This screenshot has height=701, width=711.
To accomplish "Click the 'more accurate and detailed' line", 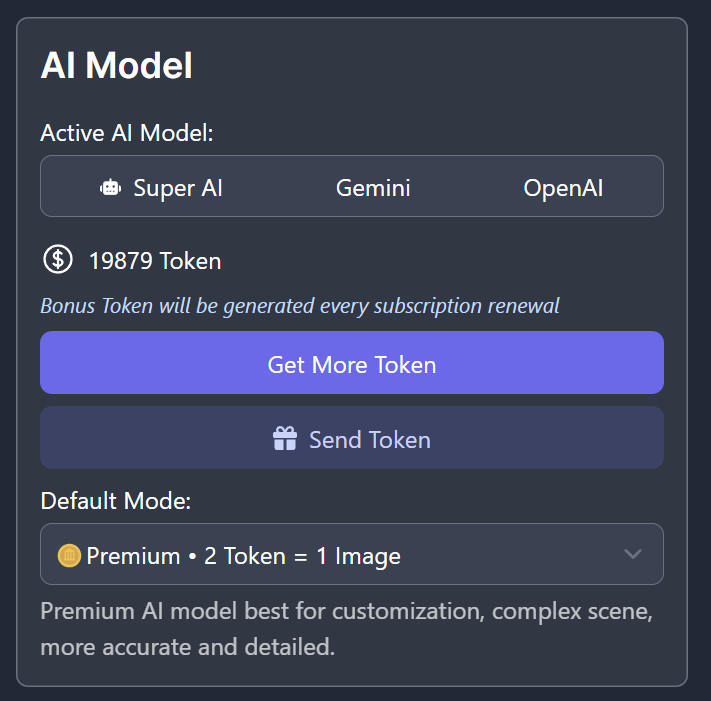I will click(x=187, y=646).
